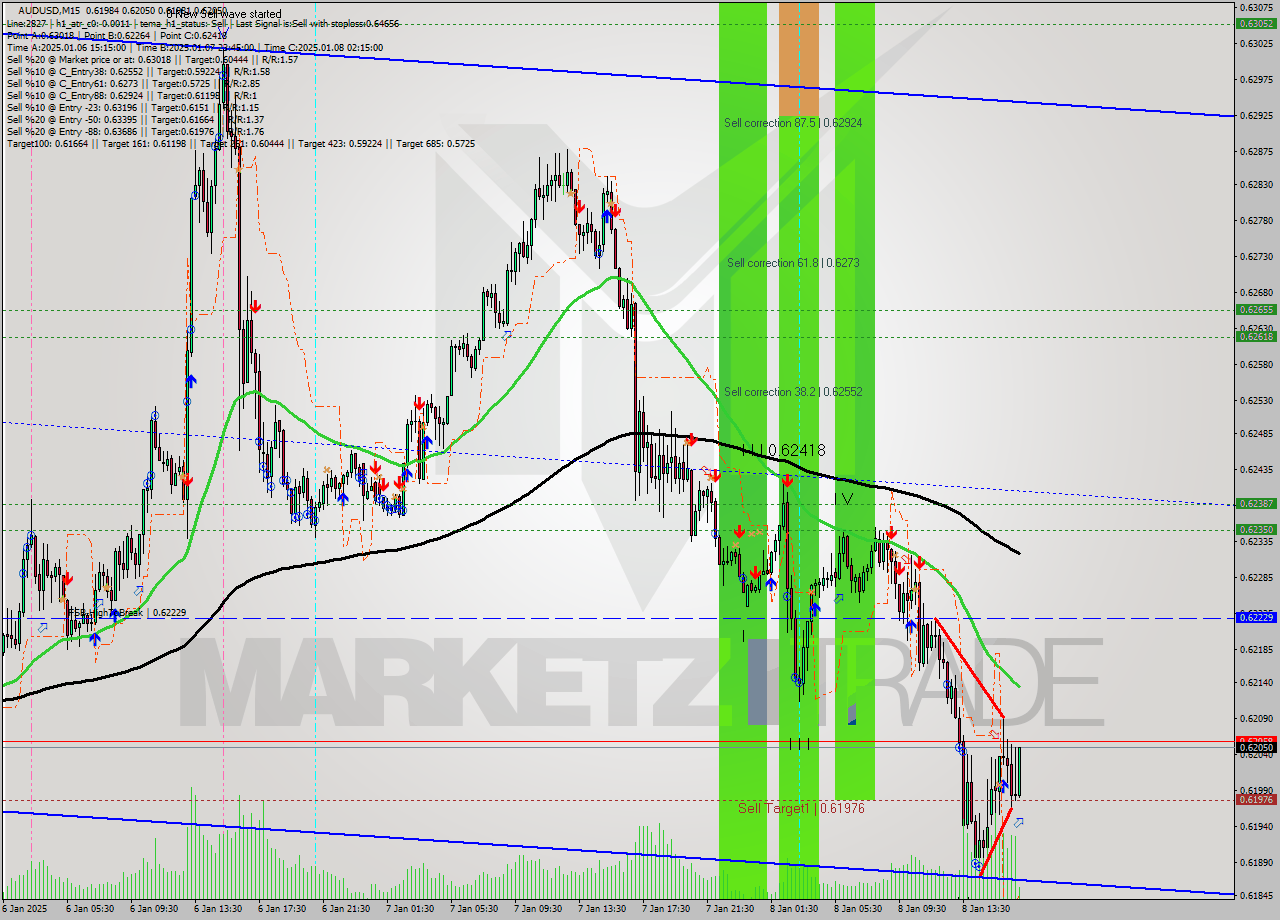Select the blue 0.62229 price tag
This screenshot has width=1280, height=920.
(1255, 618)
